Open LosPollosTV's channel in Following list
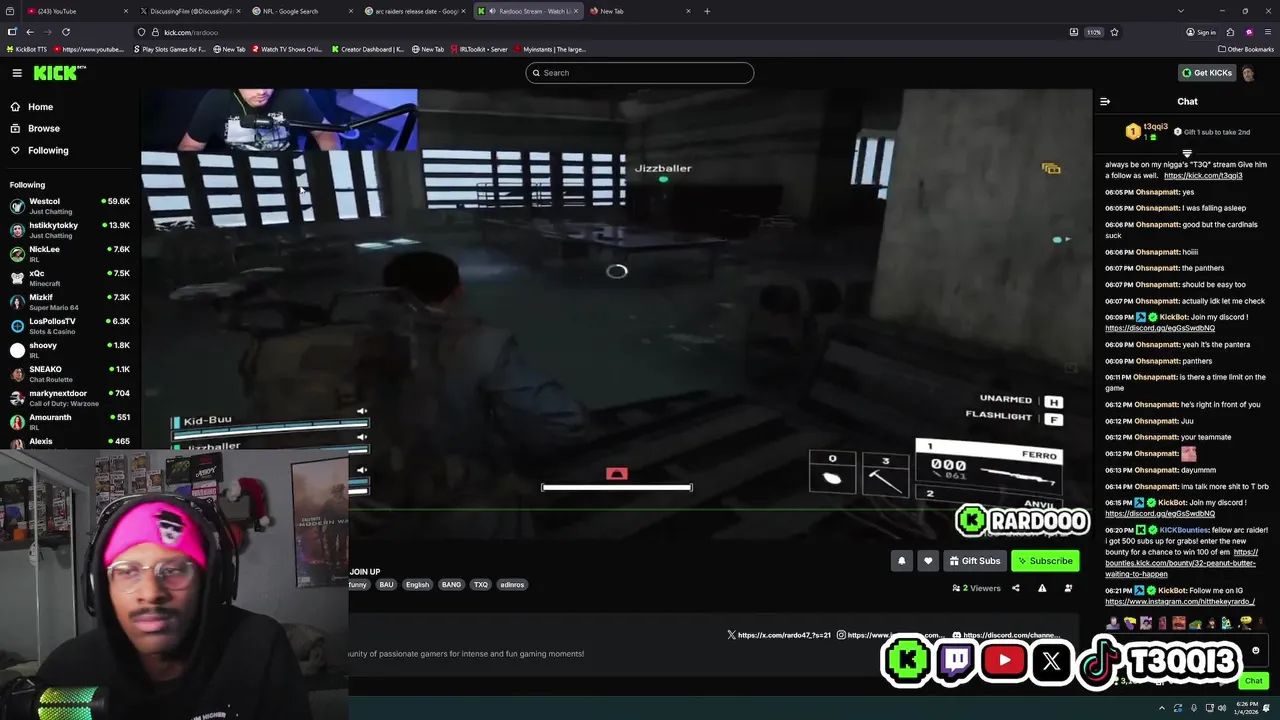This screenshot has height=720, width=1280. (70, 326)
